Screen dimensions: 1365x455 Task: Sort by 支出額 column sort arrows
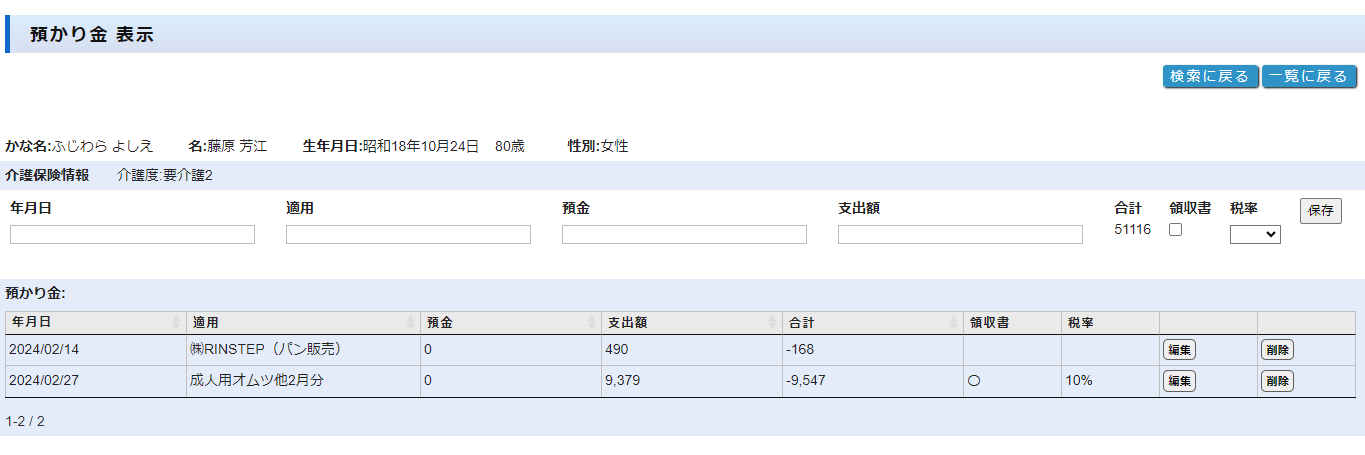point(772,323)
